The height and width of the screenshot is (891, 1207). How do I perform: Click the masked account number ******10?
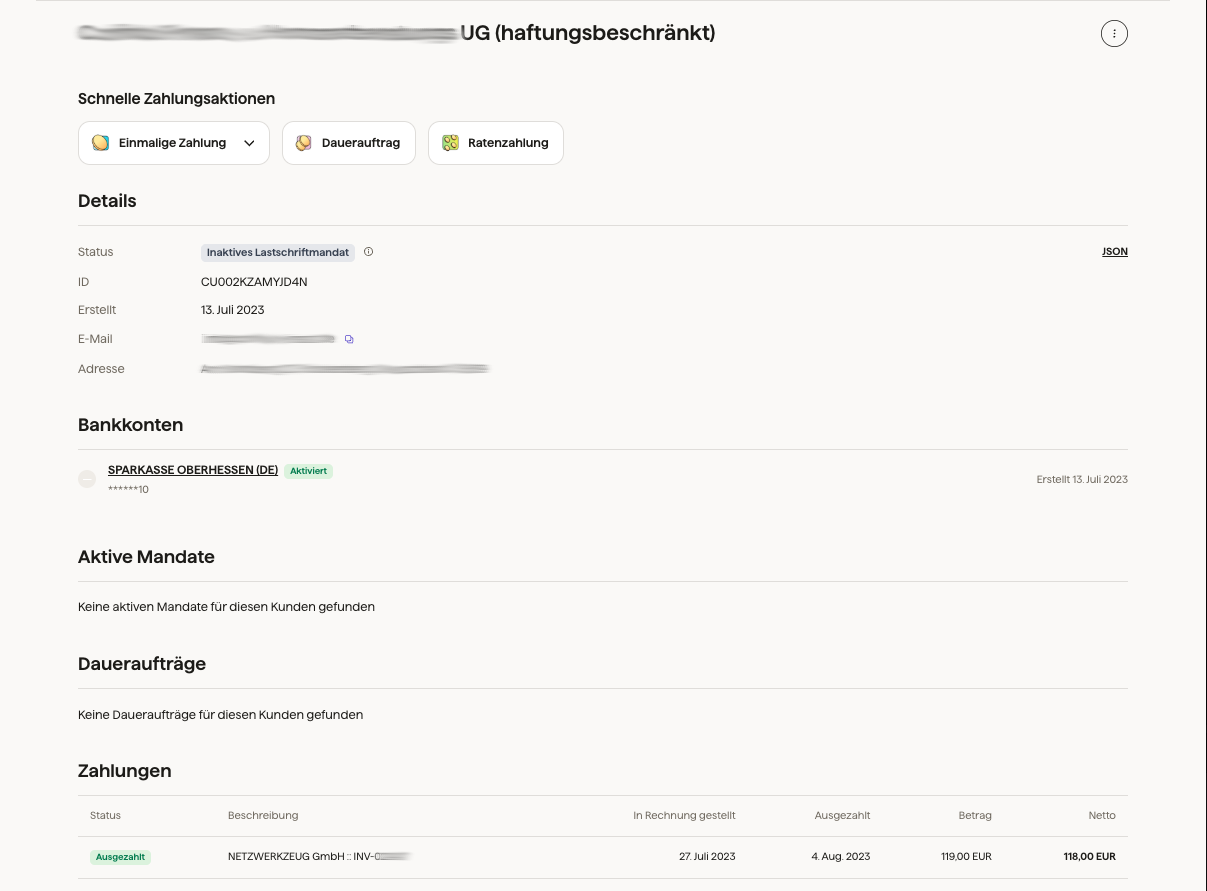coord(128,490)
